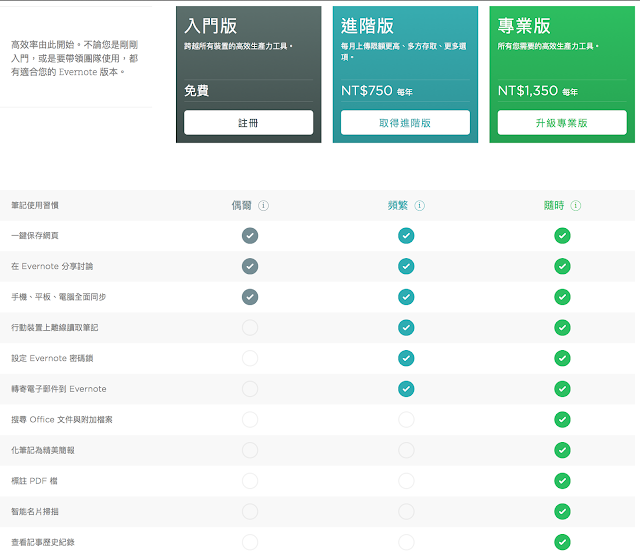Image resolution: width=640 pixels, height=552 pixels.
Task: Click the 標註 PDF 檔 label
Action: click(x=34, y=481)
